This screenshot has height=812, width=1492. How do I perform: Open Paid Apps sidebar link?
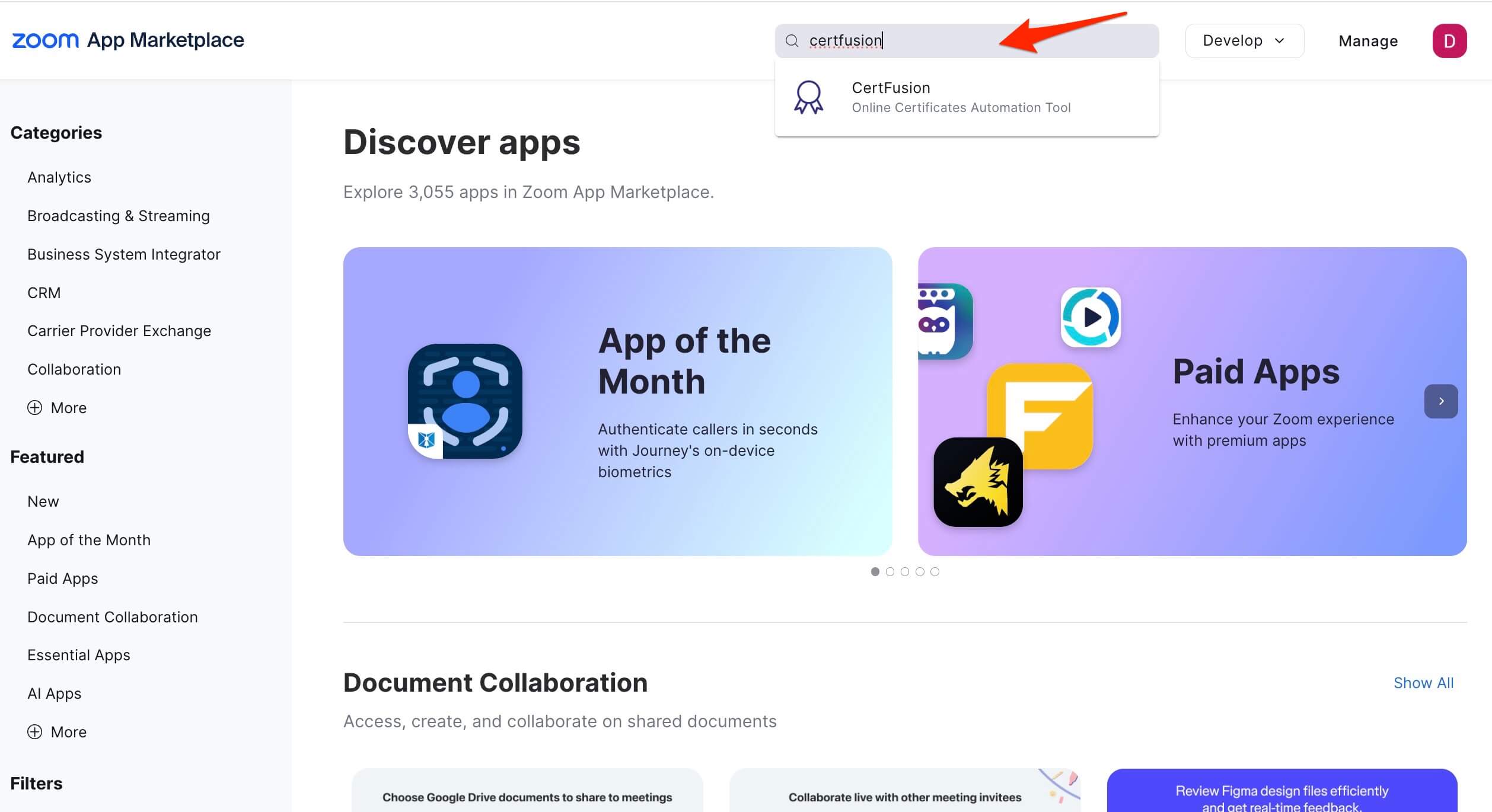pyautogui.click(x=63, y=578)
